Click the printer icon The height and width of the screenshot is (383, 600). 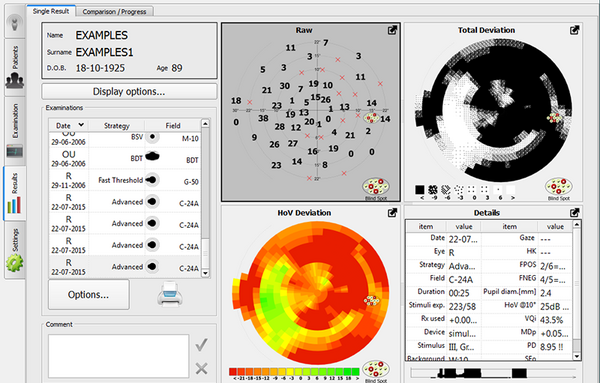(x=170, y=294)
